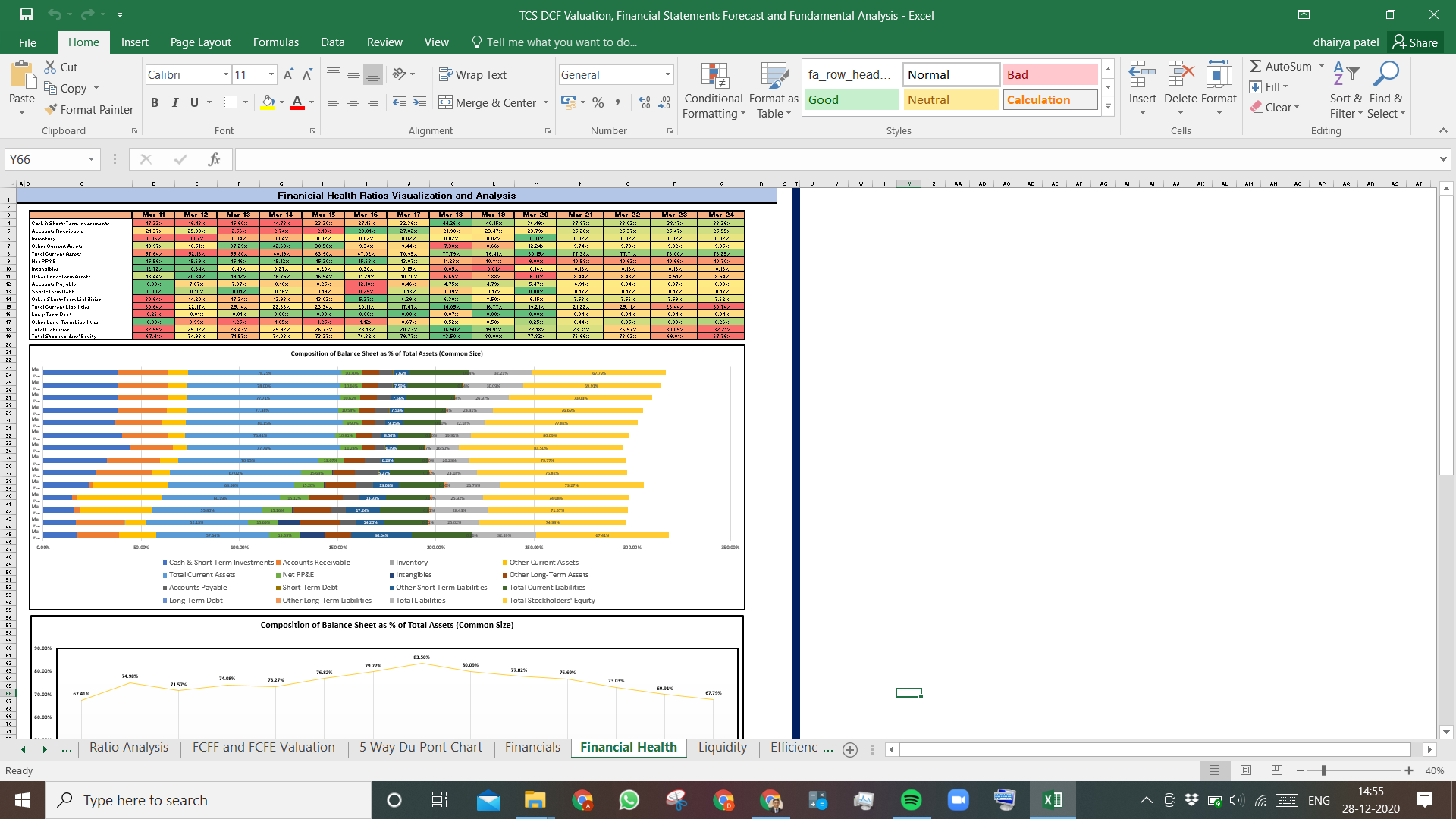This screenshot has height=819, width=1456.
Task: Click the Delete cells icon
Action: click(x=1181, y=75)
